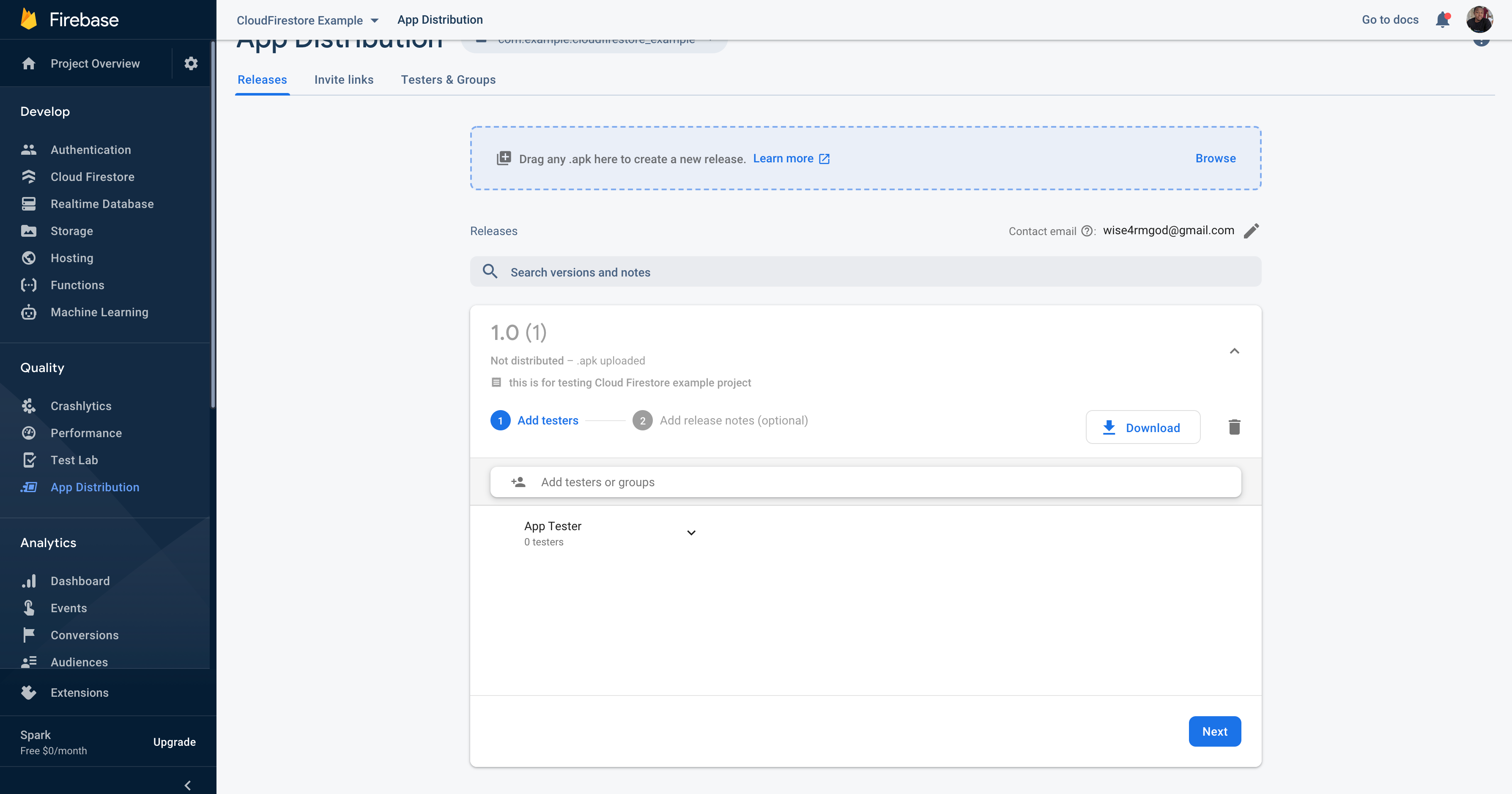1512x794 pixels.
Task: Open the notifications bell
Action: point(1442,20)
